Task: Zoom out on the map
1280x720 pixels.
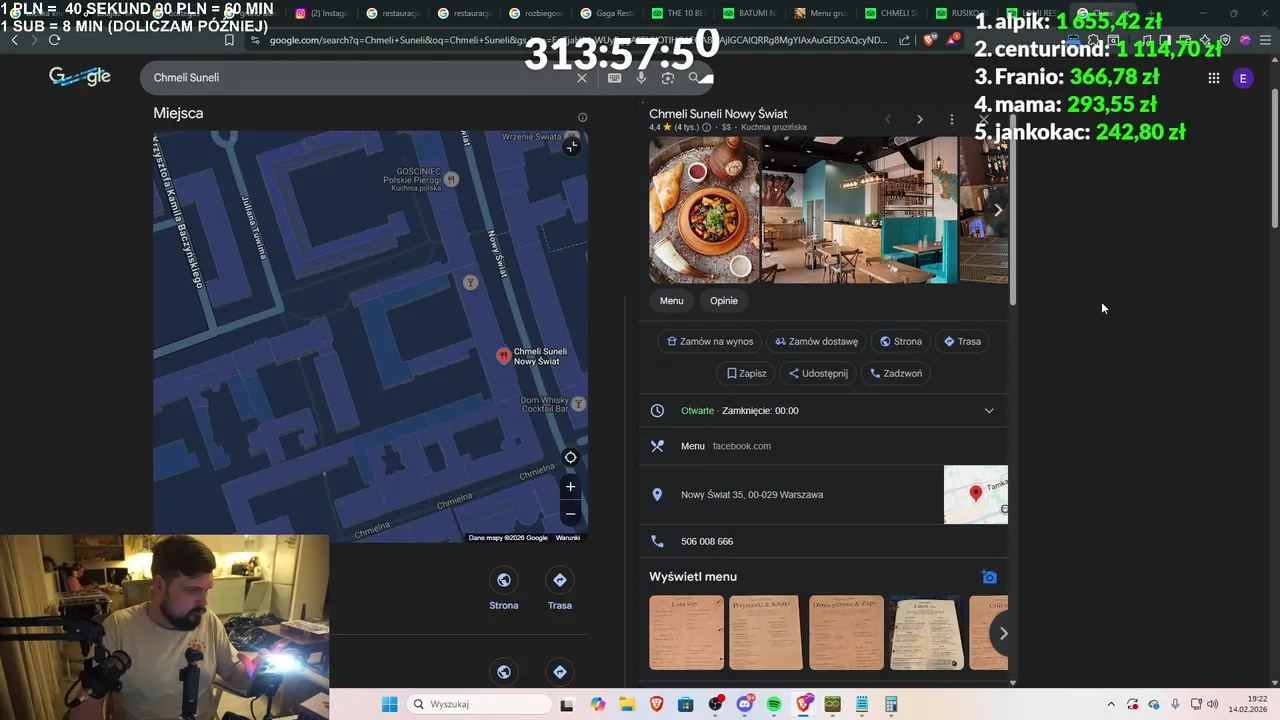Action: pos(570,513)
